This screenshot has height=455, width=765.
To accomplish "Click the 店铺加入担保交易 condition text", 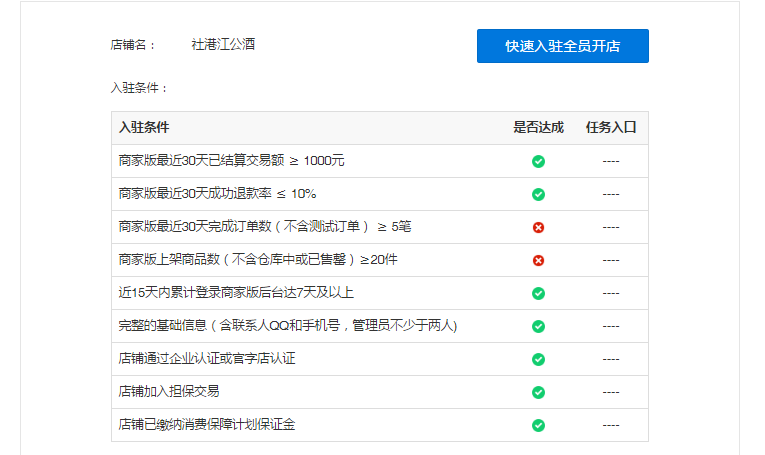I will 168,391.
